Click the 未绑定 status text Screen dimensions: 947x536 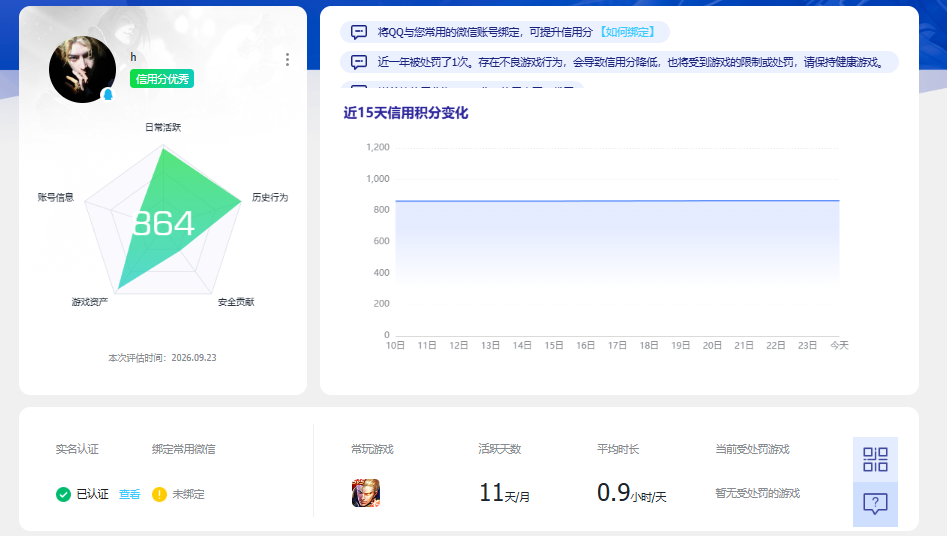pos(188,494)
